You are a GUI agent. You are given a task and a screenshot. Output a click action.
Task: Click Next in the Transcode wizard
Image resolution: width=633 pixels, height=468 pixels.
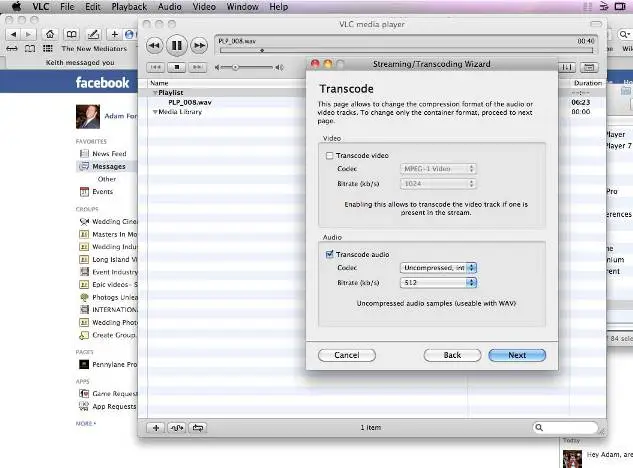coord(517,355)
